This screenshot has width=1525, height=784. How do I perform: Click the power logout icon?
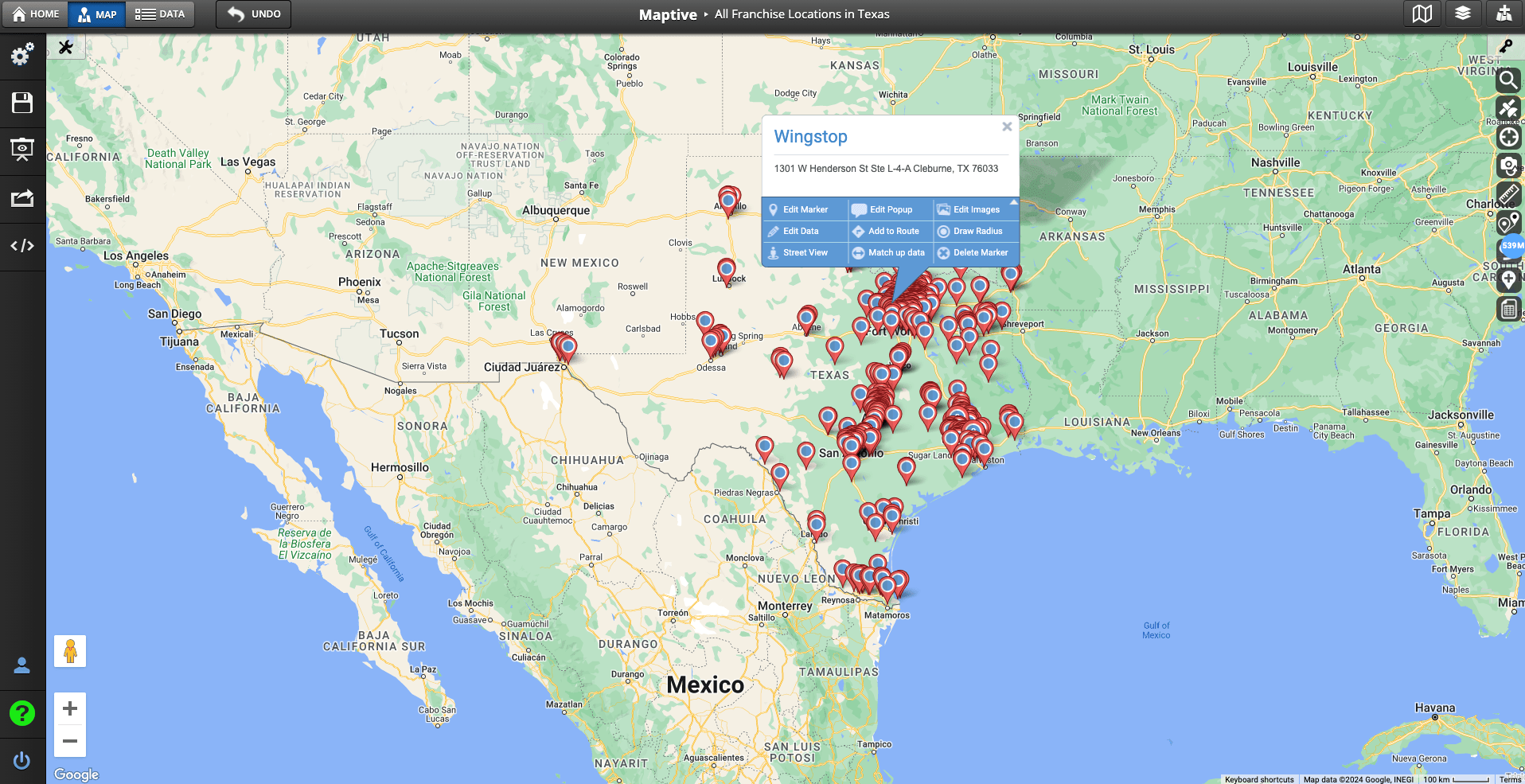pos(22,761)
